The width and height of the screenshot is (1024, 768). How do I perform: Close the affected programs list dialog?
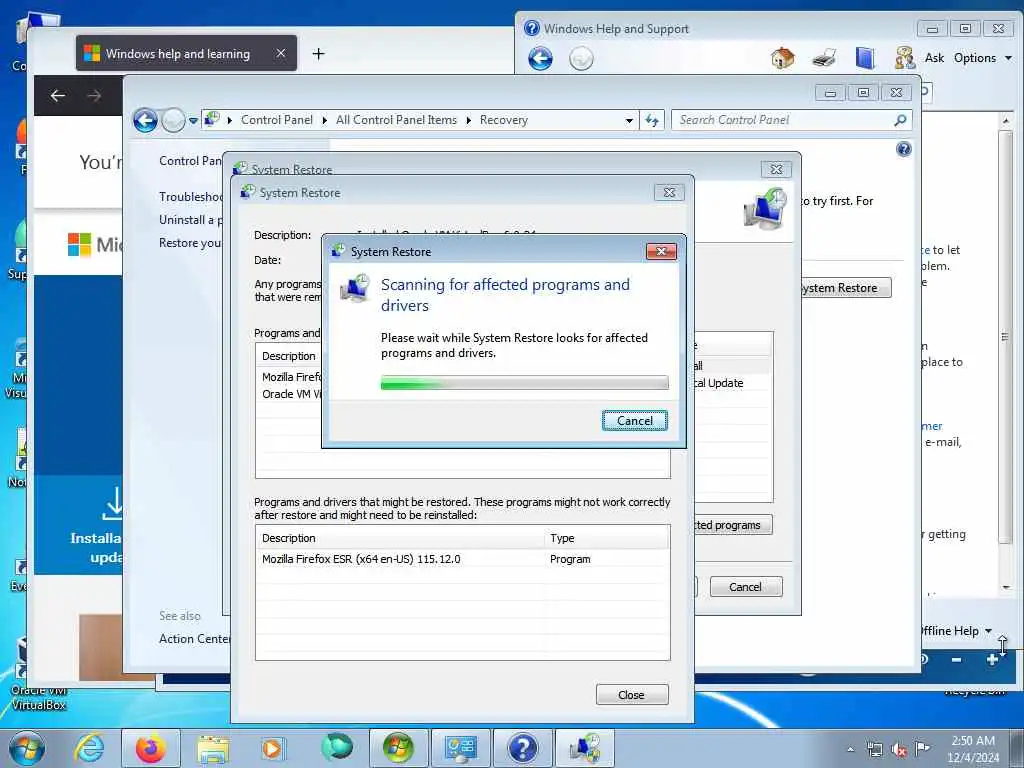632,695
